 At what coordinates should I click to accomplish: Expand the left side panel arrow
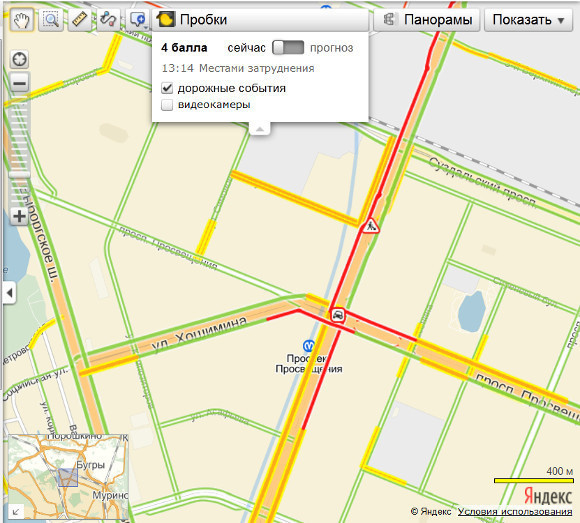10,293
